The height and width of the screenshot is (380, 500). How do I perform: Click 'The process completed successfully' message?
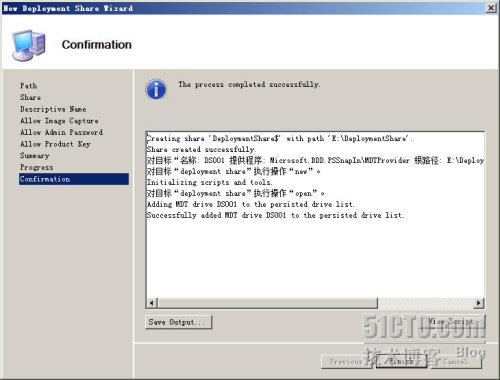[x=249, y=84]
